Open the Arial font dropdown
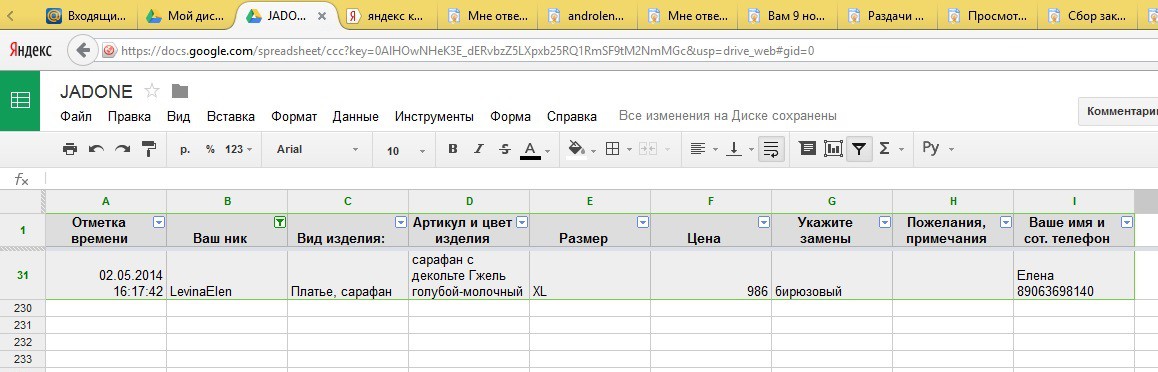This screenshot has width=1158, height=372. pos(317,149)
